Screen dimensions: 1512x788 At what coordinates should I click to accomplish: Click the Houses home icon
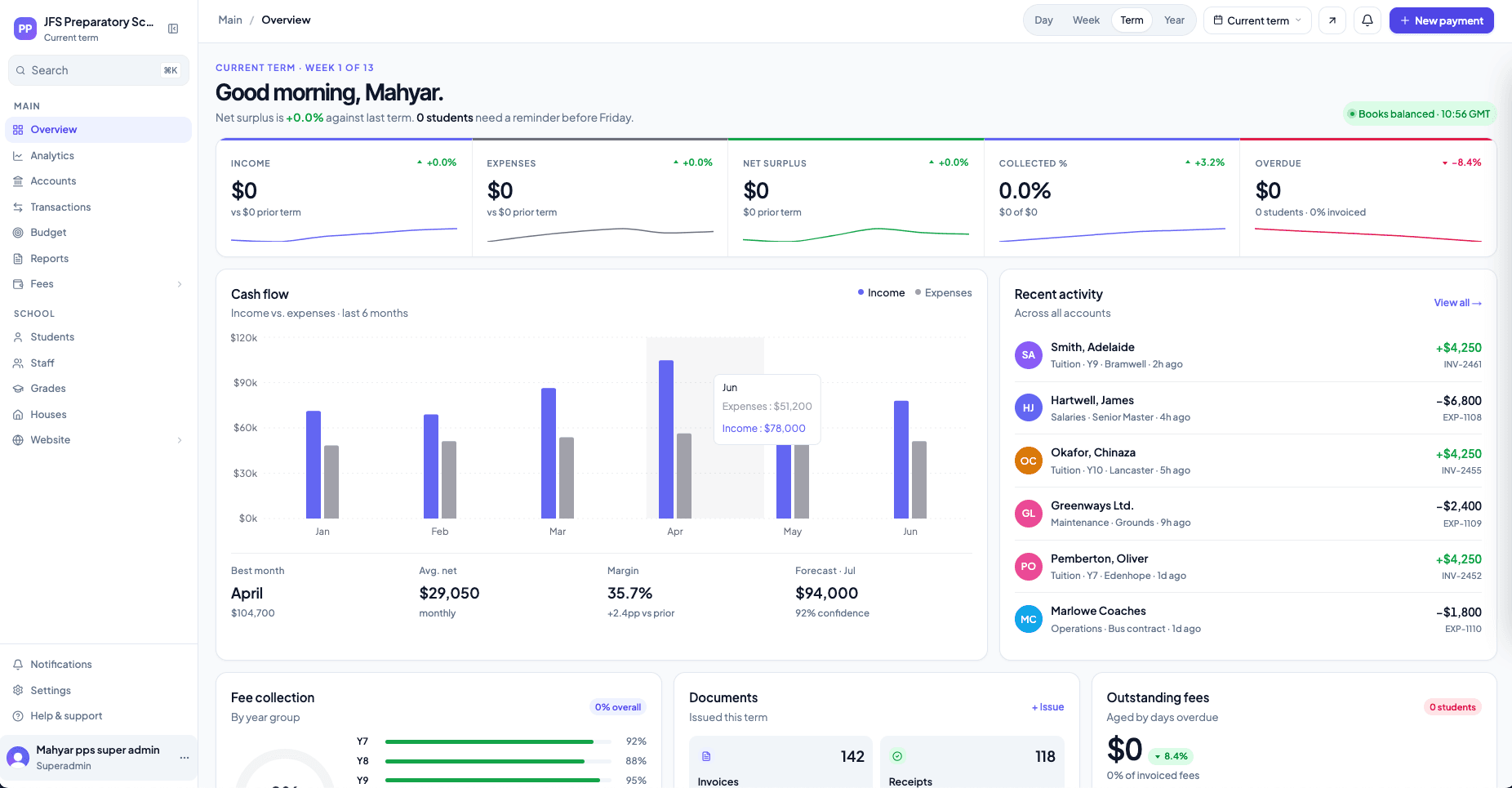pos(18,415)
